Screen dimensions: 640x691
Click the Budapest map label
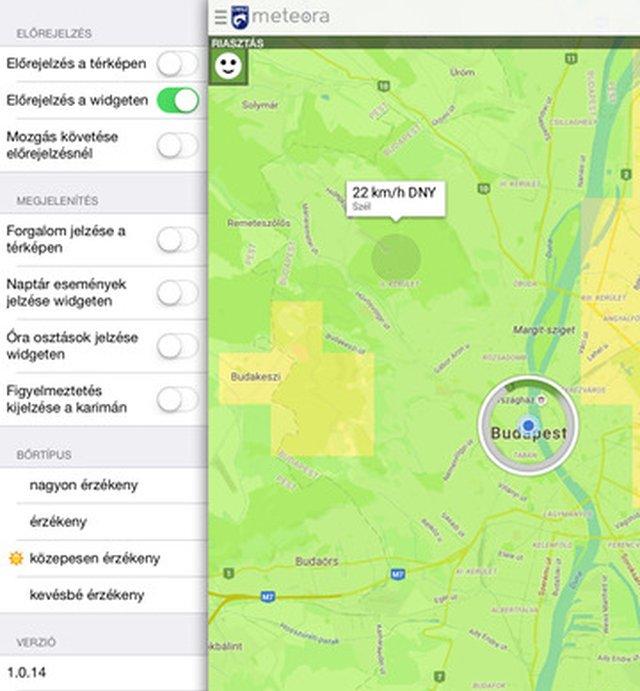(x=528, y=433)
